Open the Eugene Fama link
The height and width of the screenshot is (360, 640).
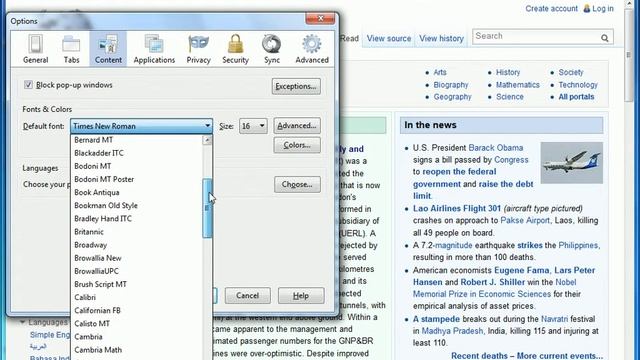click(x=521, y=270)
